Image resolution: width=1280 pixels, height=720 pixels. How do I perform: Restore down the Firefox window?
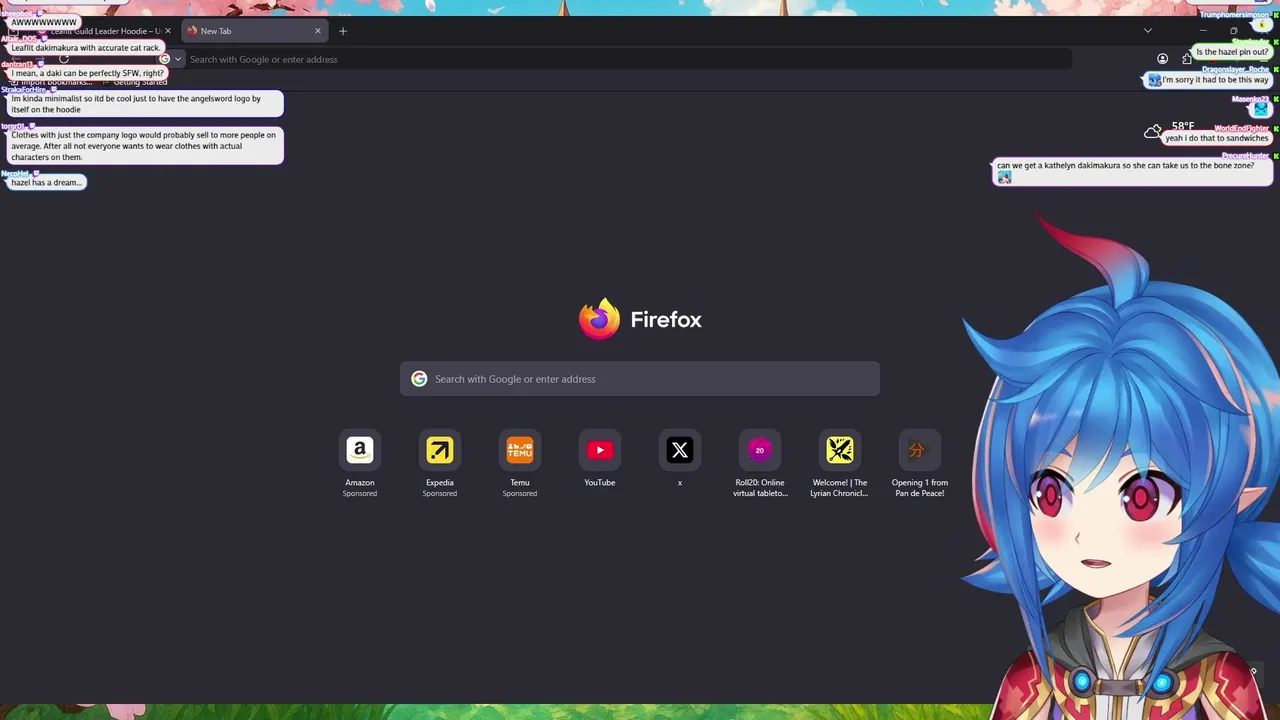(x=1233, y=31)
